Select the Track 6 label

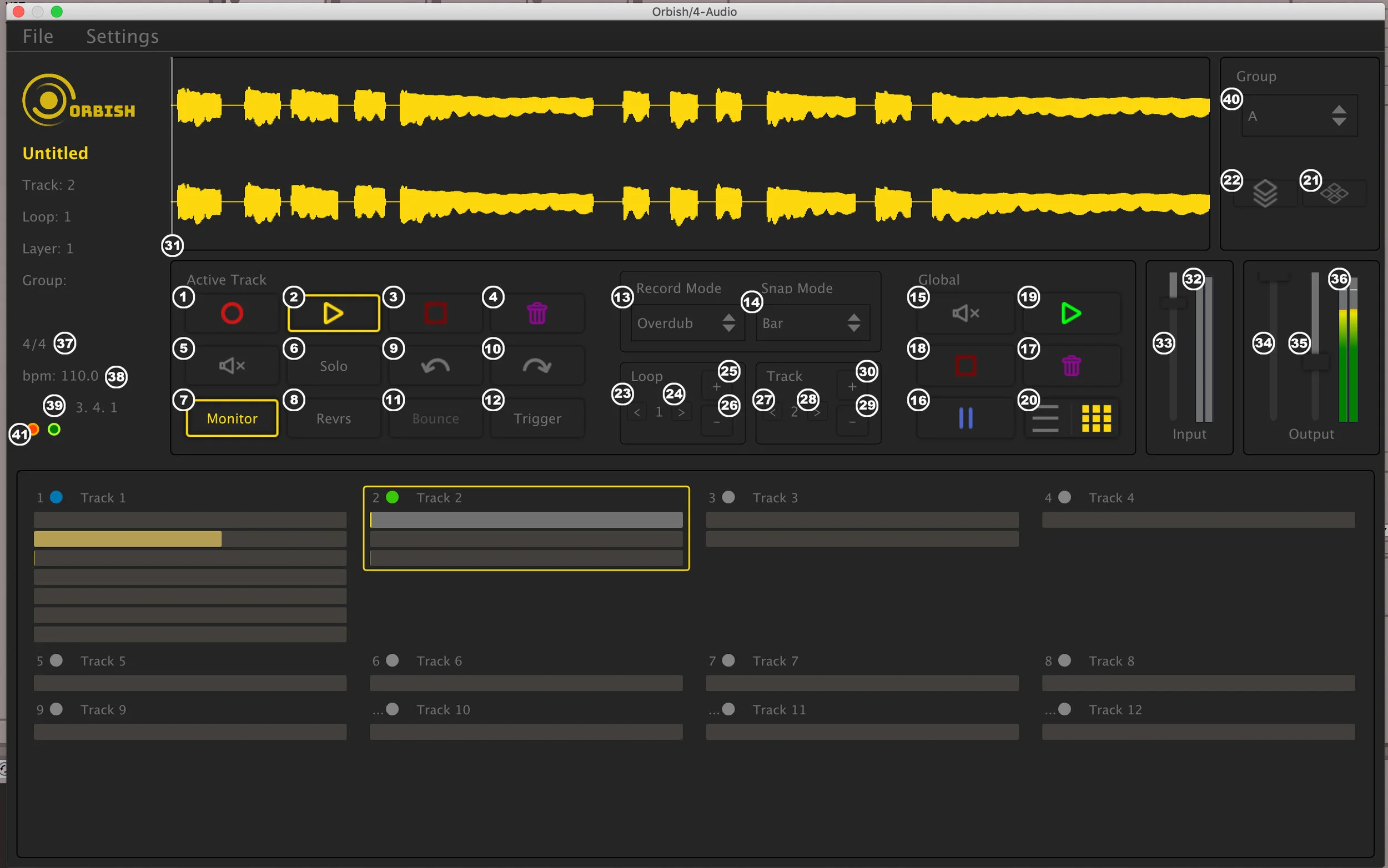(439, 661)
